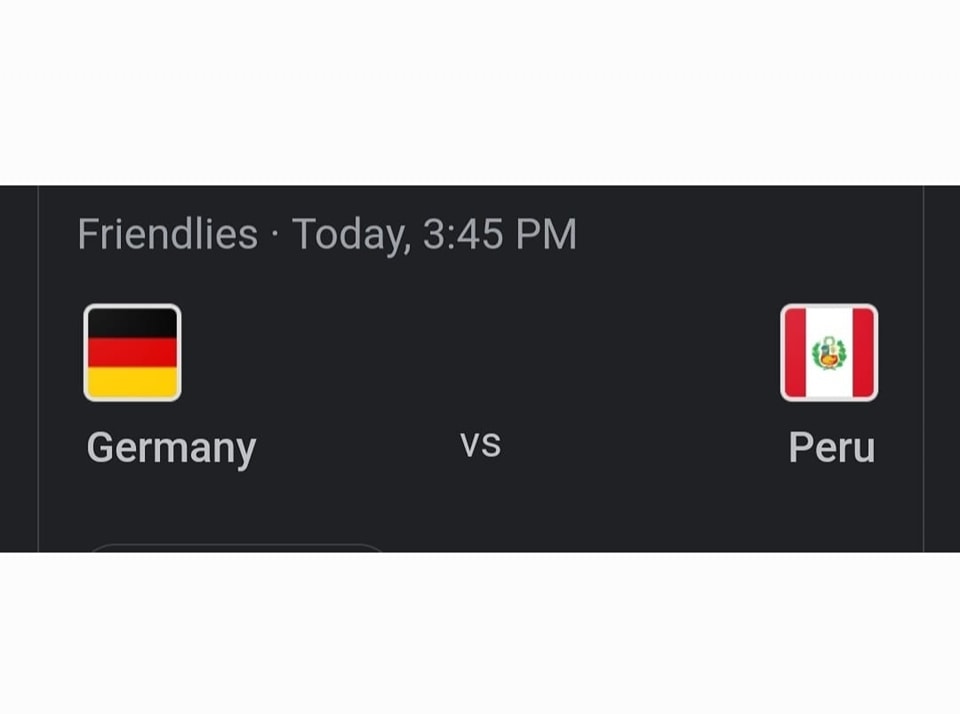Tap the Peru flag icon
The width and height of the screenshot is (960, 714).
[829, 353]
